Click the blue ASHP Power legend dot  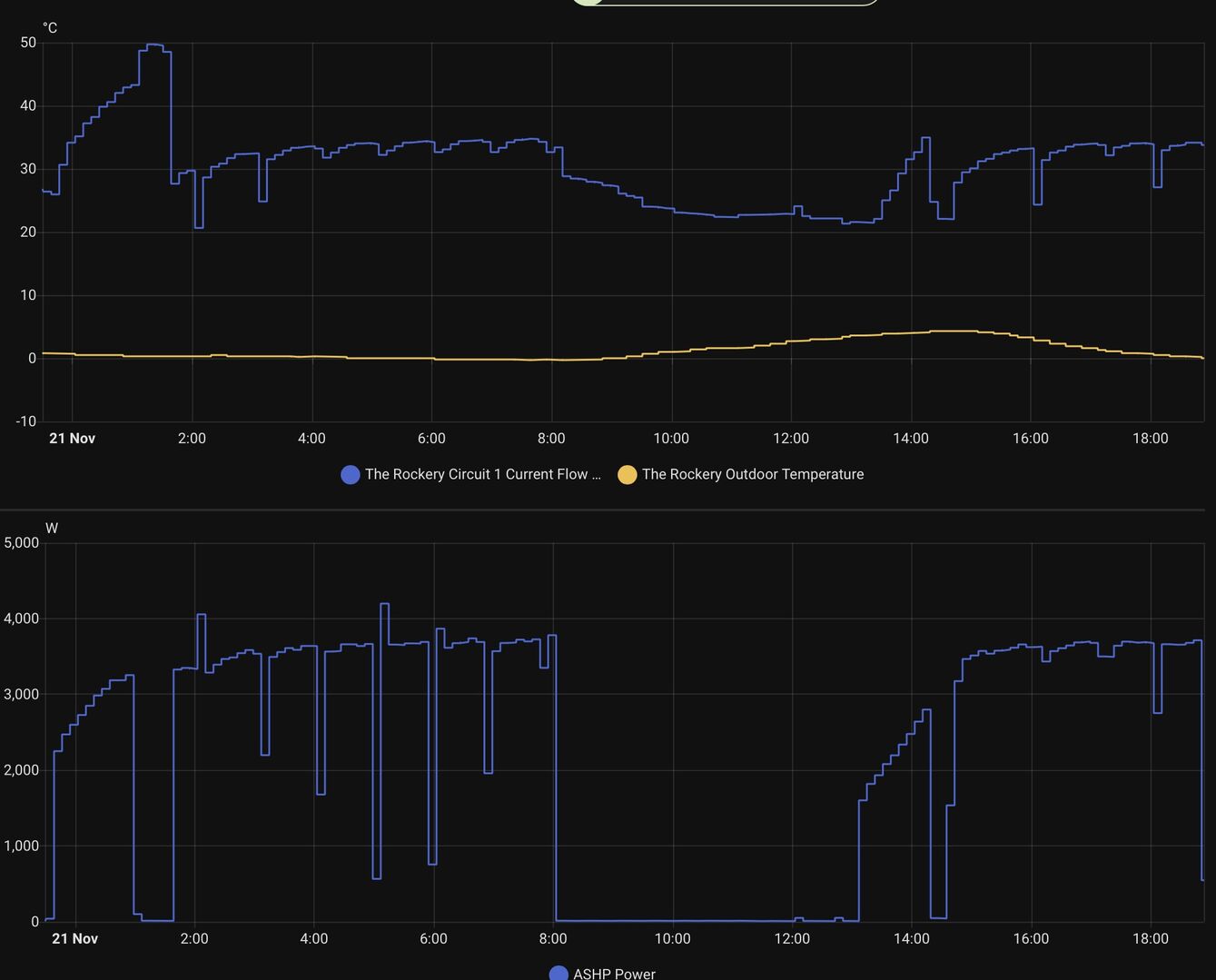[559, 973]
